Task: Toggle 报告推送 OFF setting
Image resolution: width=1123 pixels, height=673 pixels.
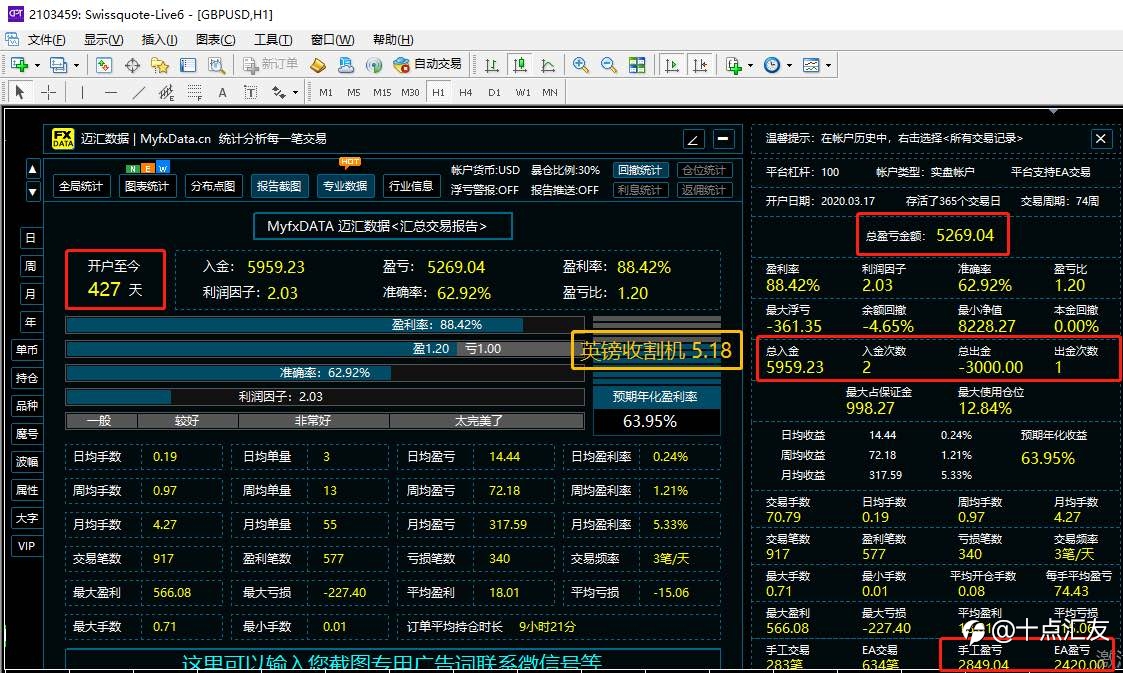Action: [x=564, y=190]
